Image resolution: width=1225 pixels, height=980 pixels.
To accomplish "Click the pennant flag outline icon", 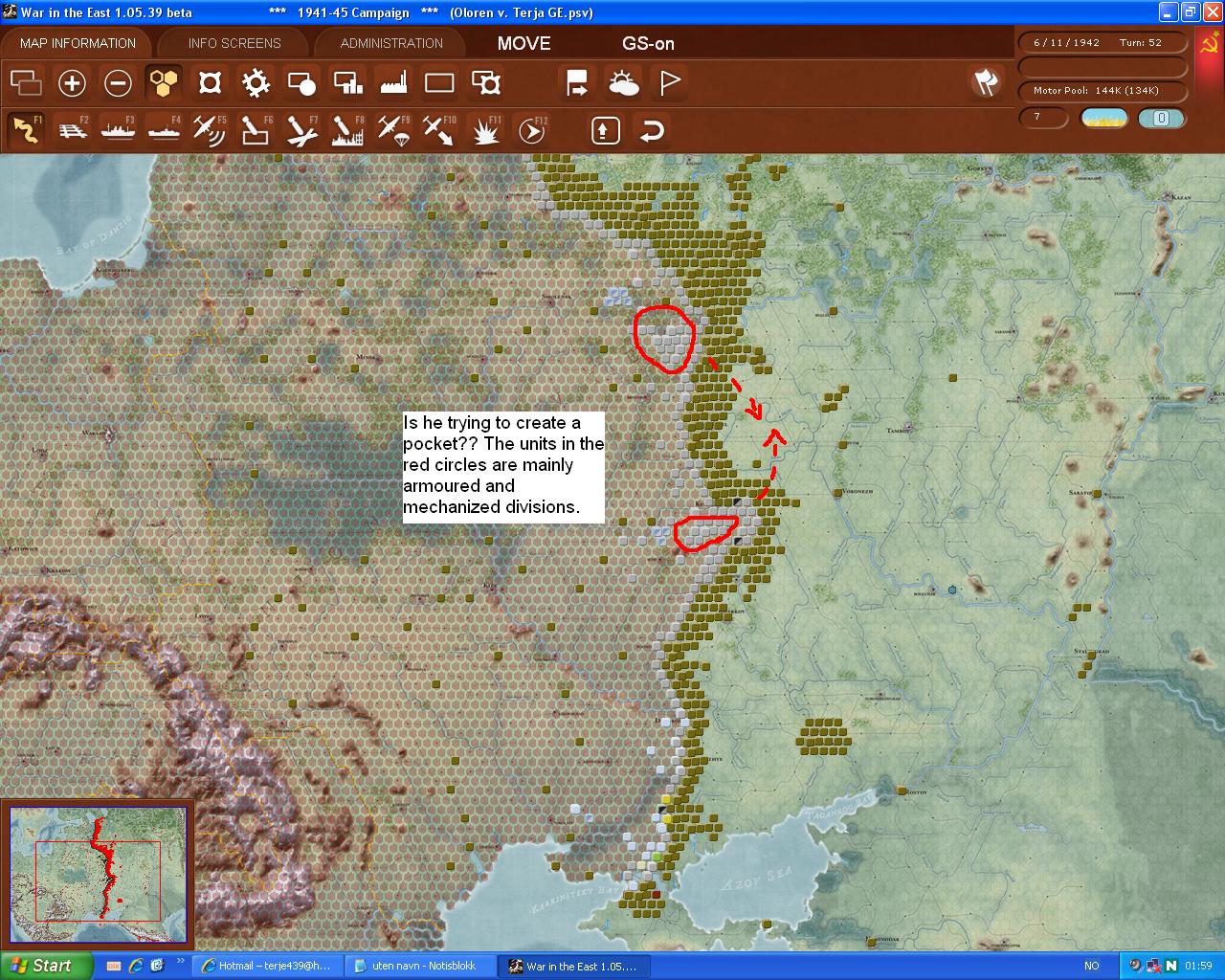I will (670, 83).
